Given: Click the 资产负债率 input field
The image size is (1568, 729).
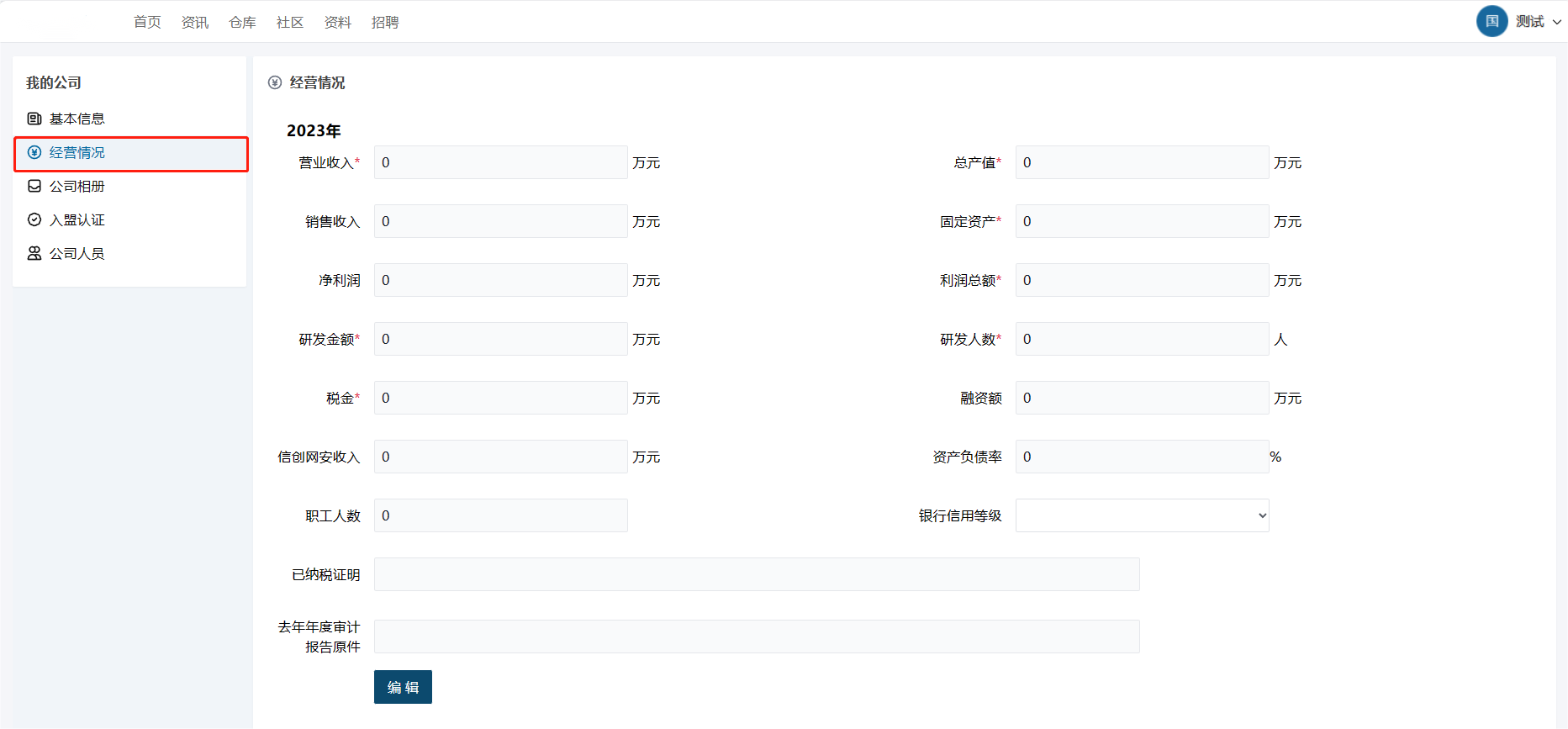Looking at the screenshot, I should tap(1142, 457).
